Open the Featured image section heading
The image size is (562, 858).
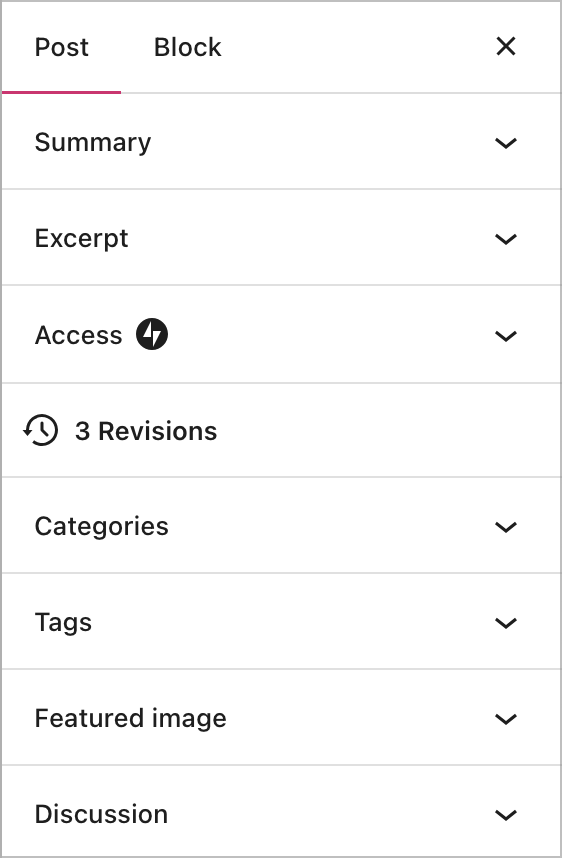tap(131, 718)
